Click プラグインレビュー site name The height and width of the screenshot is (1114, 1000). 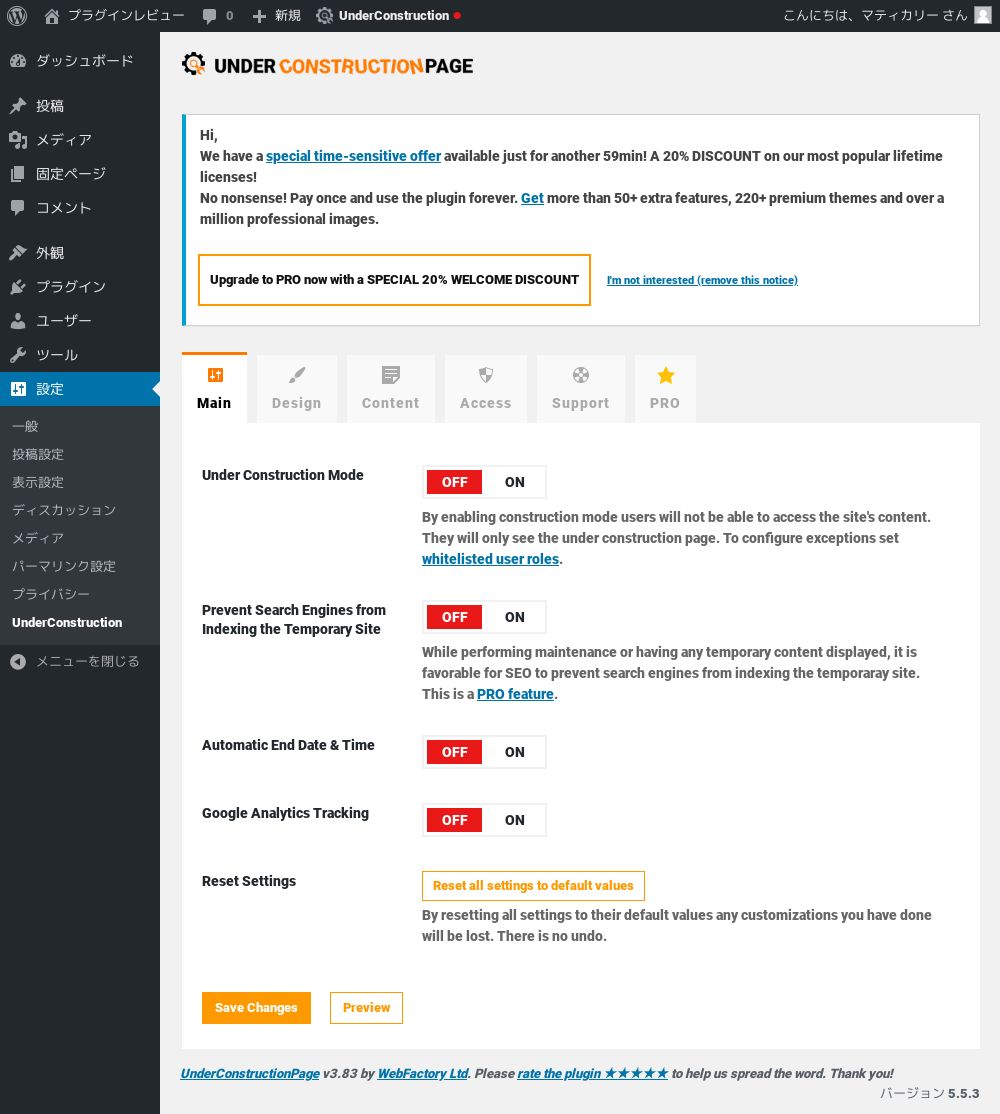pyautogui.click(x=126, y=16)
